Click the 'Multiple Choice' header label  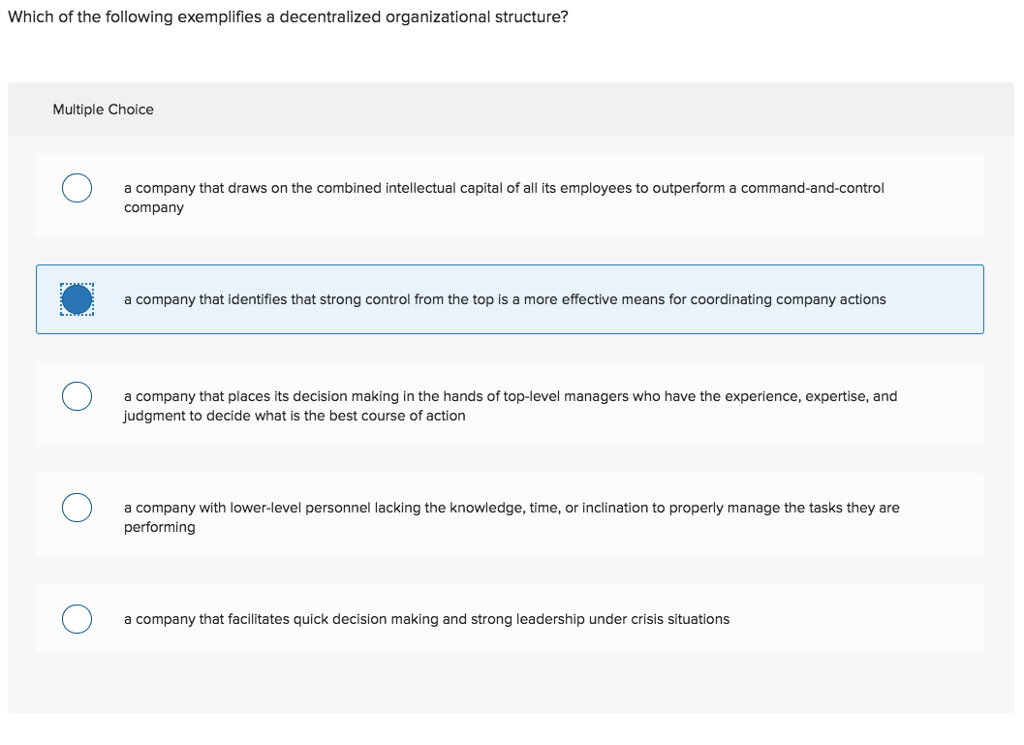tap(103, 109)
